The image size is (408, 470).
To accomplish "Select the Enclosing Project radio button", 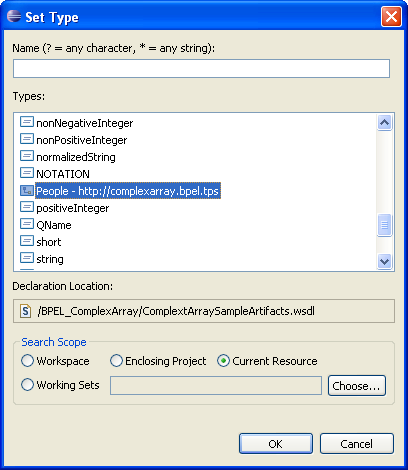I will click(x=116, y=361).
